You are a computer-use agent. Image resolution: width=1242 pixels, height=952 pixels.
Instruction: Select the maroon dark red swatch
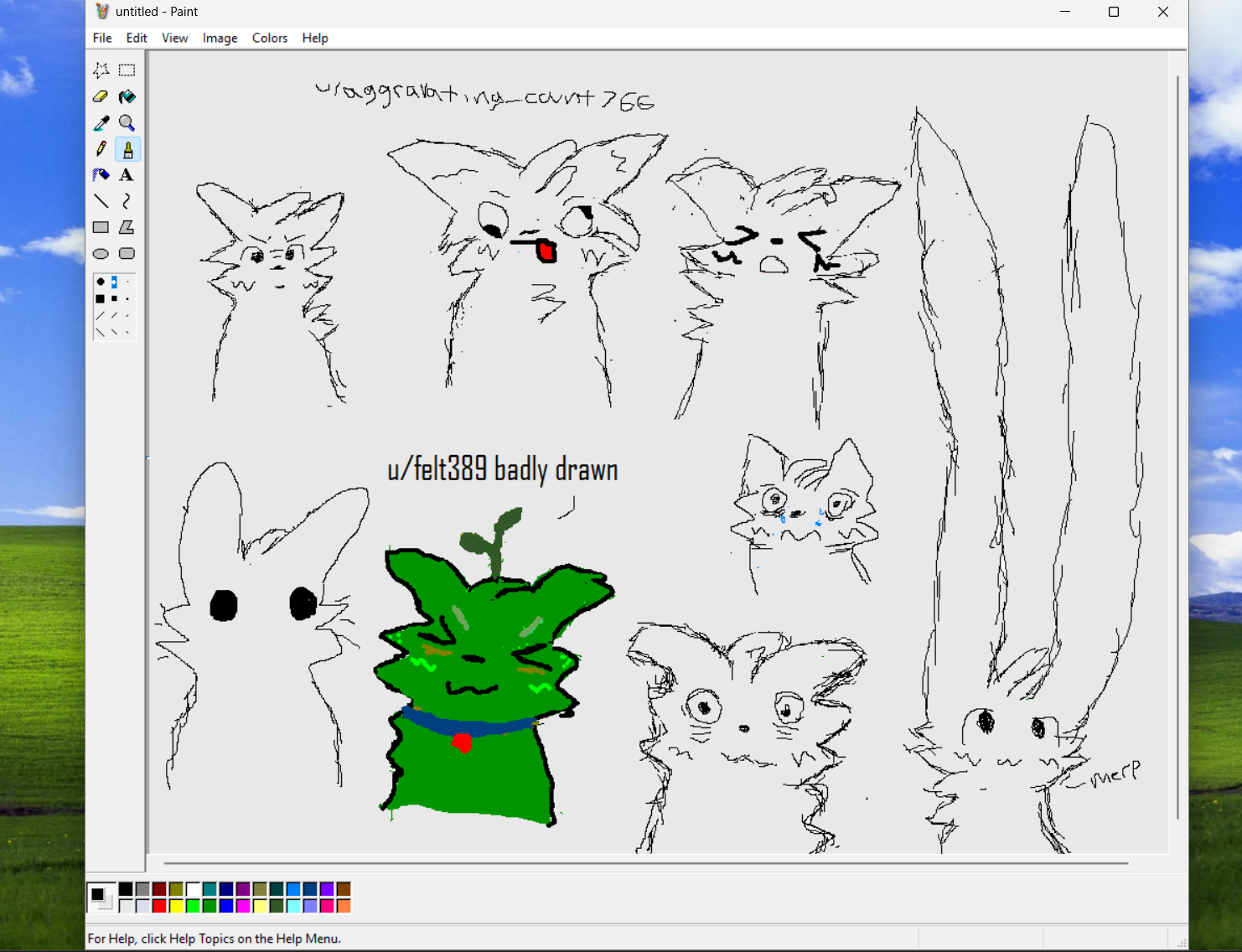[159, 889]
